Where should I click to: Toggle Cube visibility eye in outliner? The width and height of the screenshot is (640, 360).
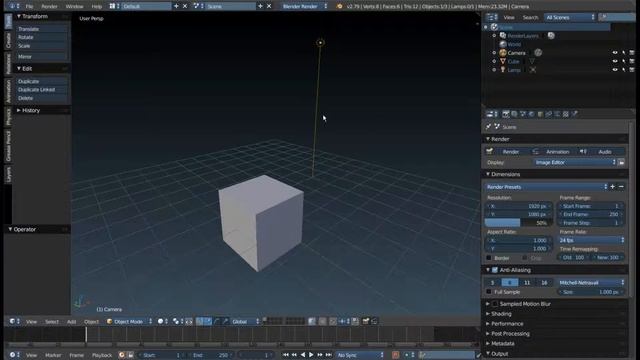pyautogui.click(x=615, y=61)
